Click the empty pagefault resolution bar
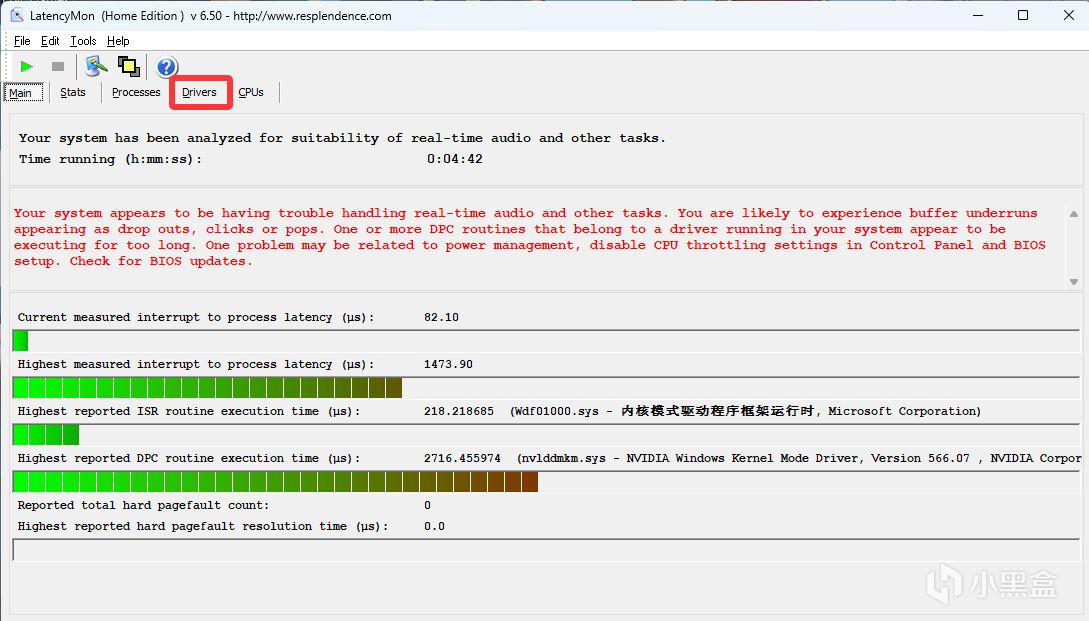The height and width of the screenshot is (621, 1089). pyautogui.click(x=546, y=549)
